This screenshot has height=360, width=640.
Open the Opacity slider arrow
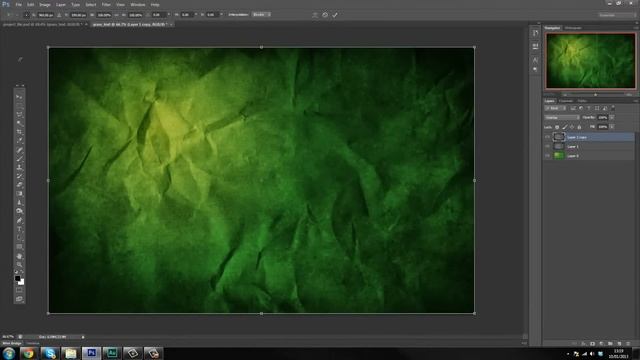click(612, 118)
